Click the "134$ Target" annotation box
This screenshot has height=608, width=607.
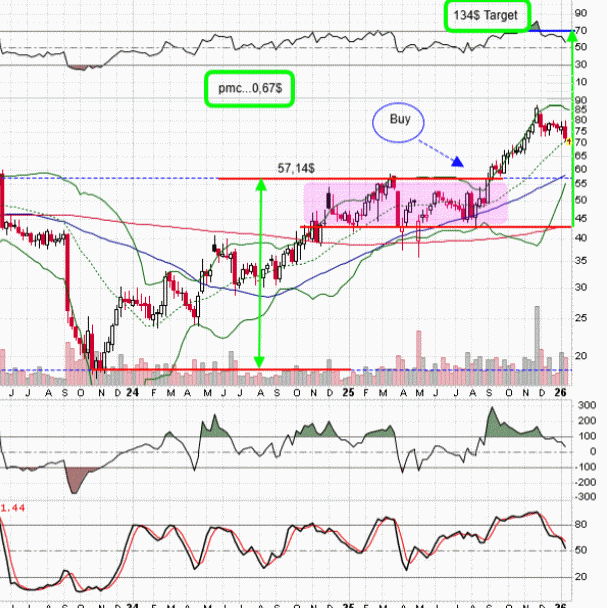(487, 15)
